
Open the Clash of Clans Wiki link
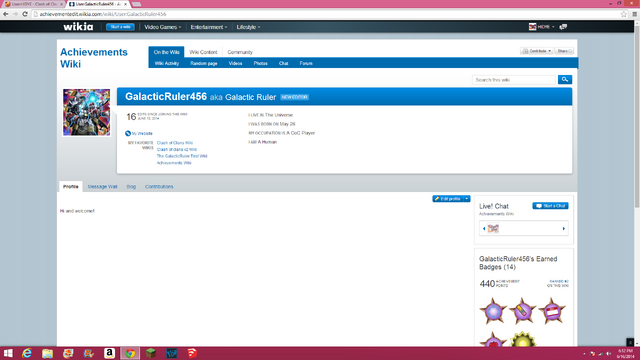[175, 143]
